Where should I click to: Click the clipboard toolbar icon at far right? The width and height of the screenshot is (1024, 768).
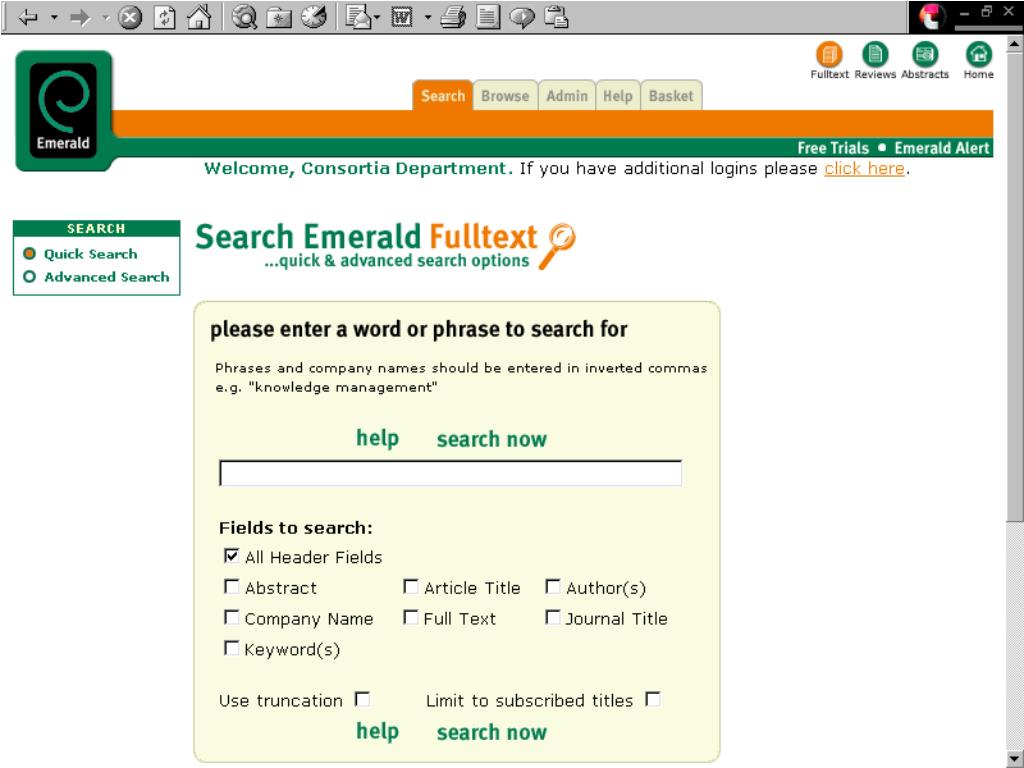(556, 17)
